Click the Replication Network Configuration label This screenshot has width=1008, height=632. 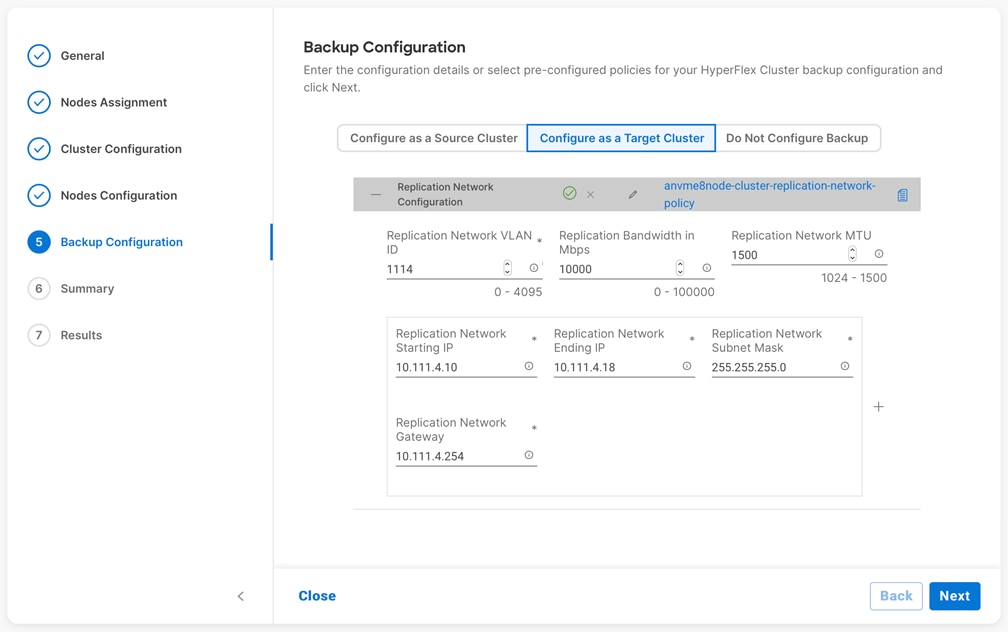pyautogui.click(x=445, y=194)
